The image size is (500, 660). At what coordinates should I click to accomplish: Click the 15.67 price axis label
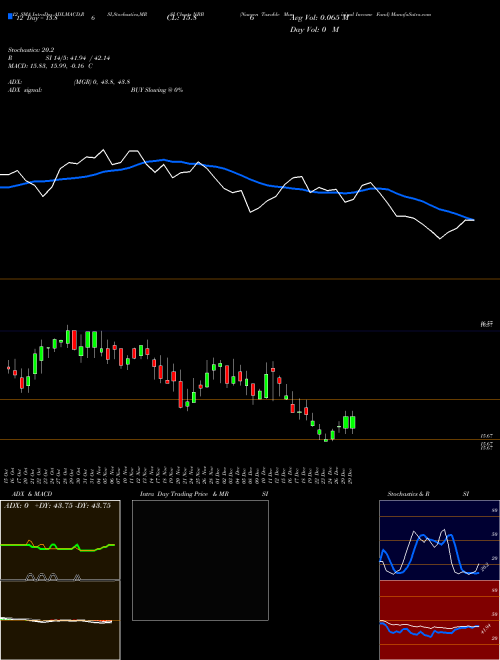pos(487,436)
